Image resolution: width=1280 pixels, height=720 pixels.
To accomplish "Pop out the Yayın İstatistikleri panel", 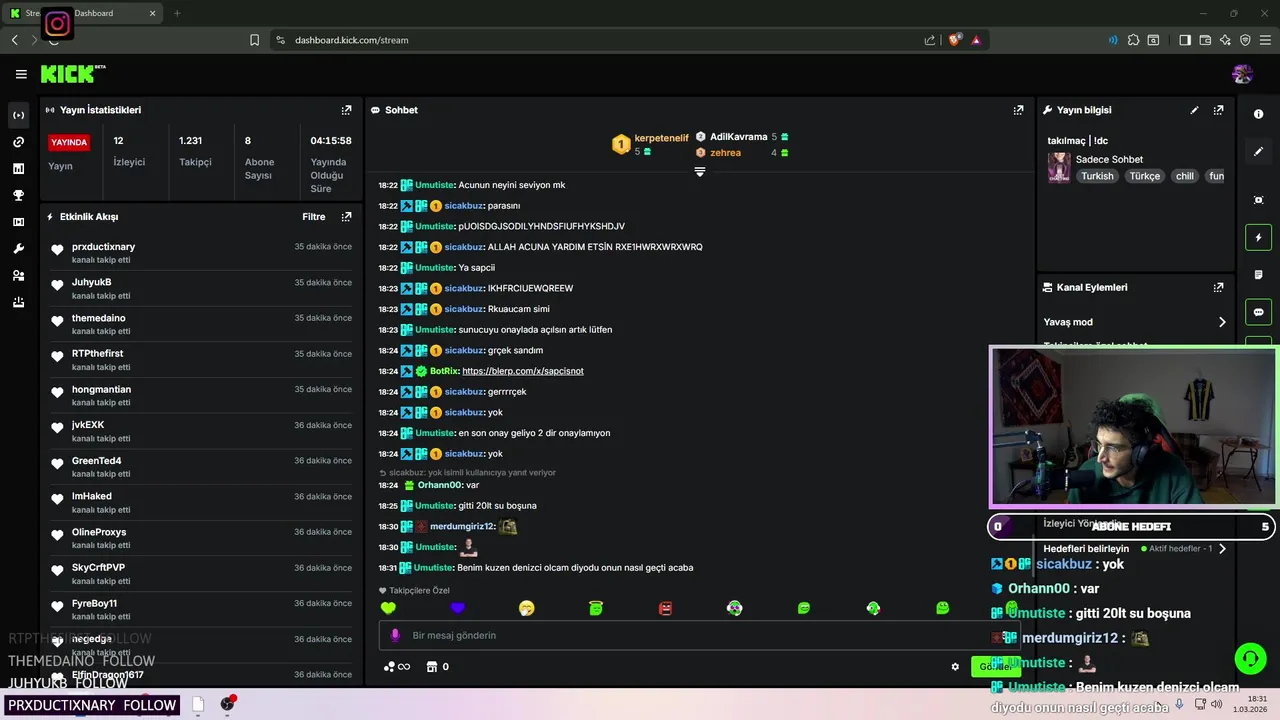I will (346, 110).
